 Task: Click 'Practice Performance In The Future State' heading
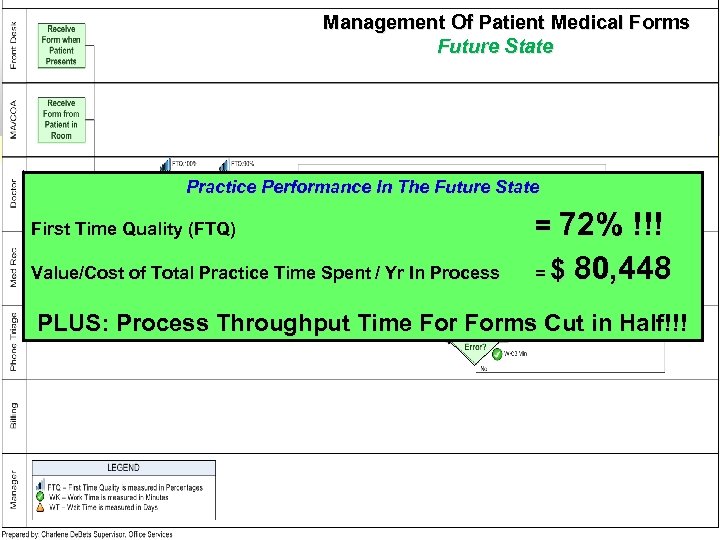click(x=362, y=187)
